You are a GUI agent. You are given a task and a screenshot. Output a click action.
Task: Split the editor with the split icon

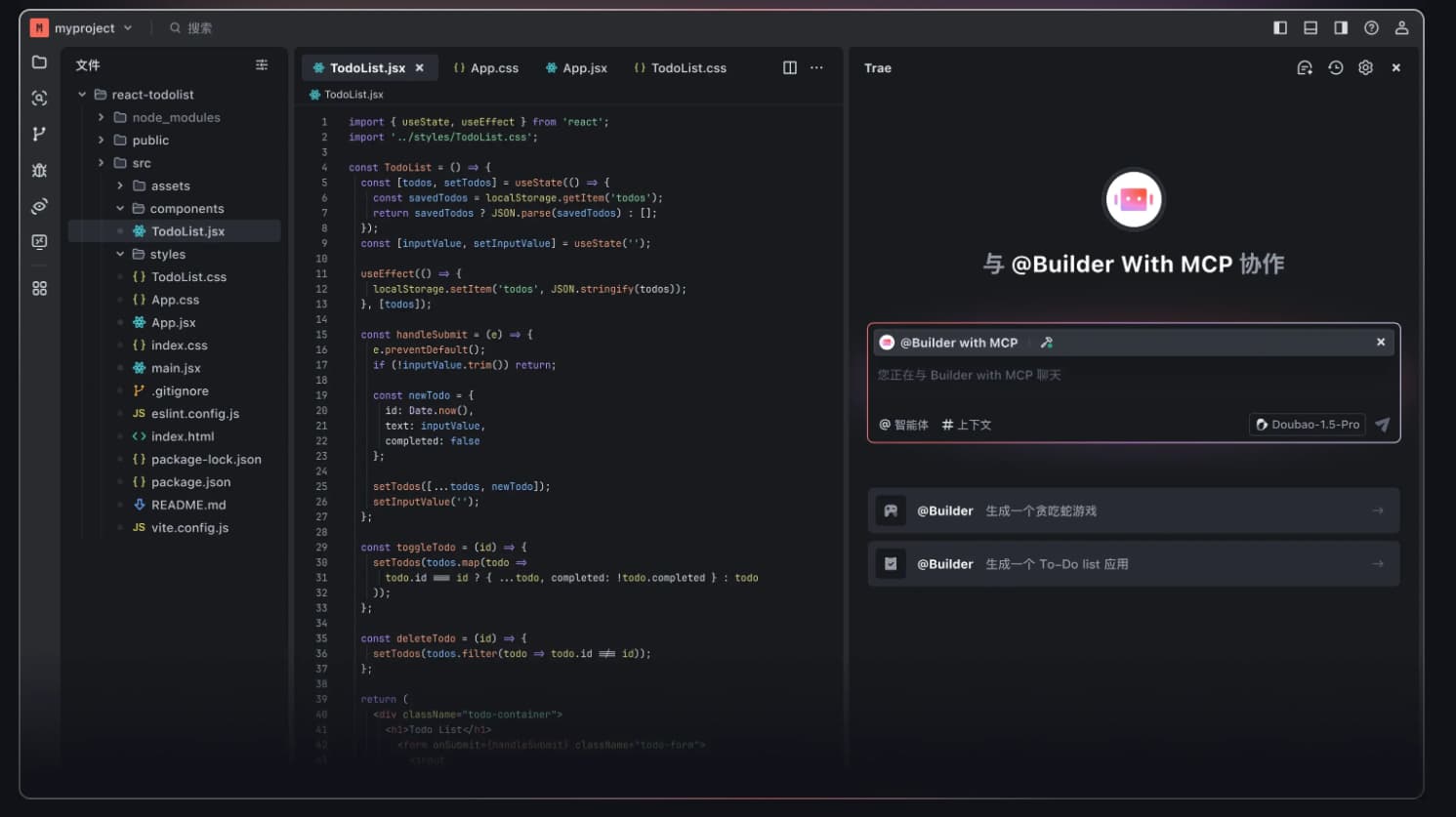790,67
